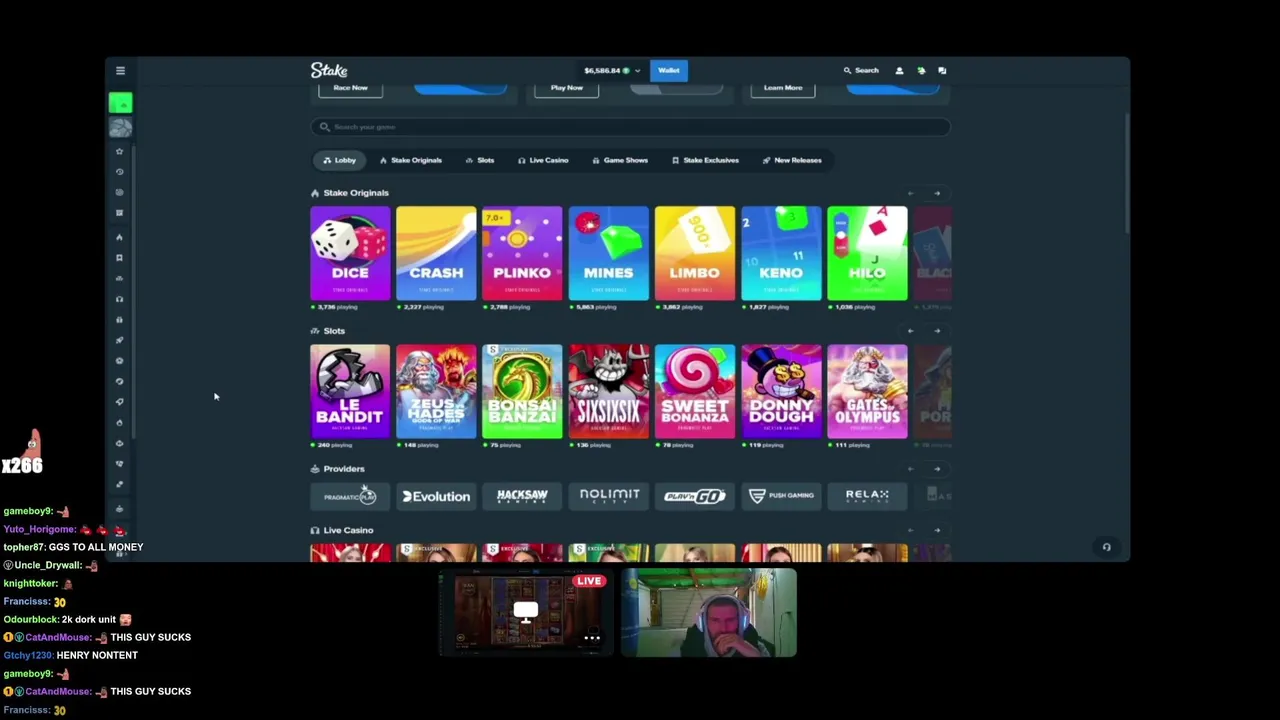This screenshot has width=1280, height=720.
Task: Open Recent clock icon in sidebar
Action: coord(120,171)
